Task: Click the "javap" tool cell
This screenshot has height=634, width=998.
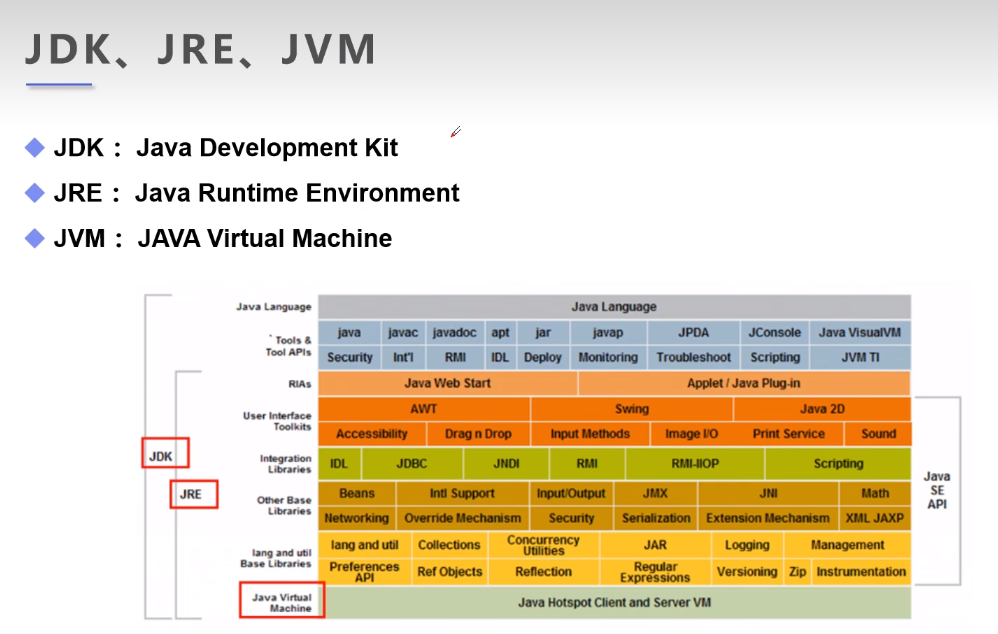Action: coord(608,332)
